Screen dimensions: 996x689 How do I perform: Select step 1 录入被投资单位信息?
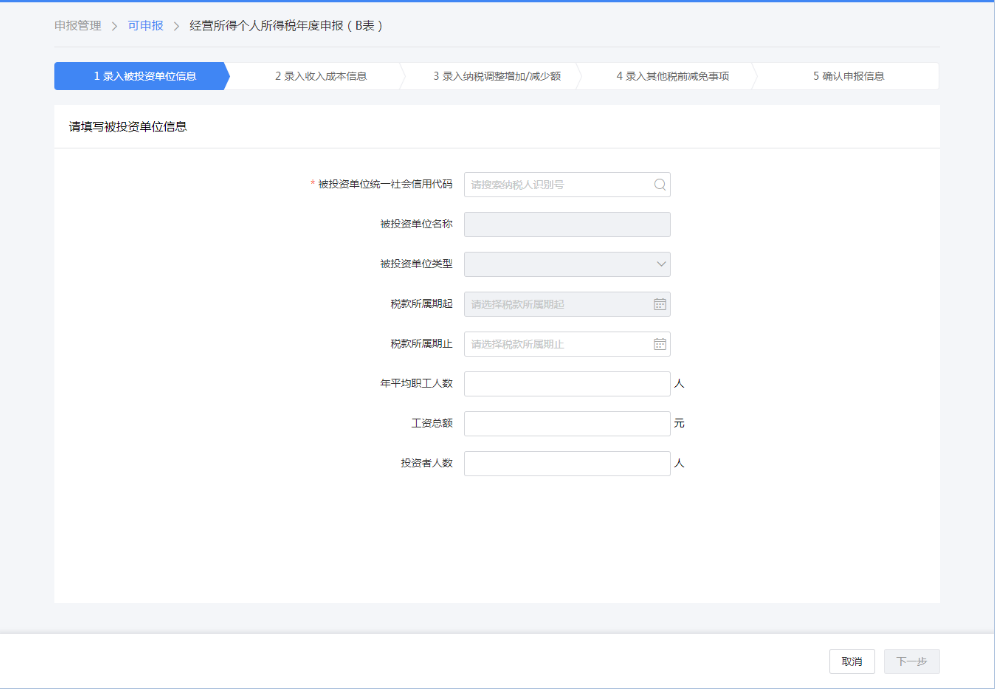(x=144, y=76)
